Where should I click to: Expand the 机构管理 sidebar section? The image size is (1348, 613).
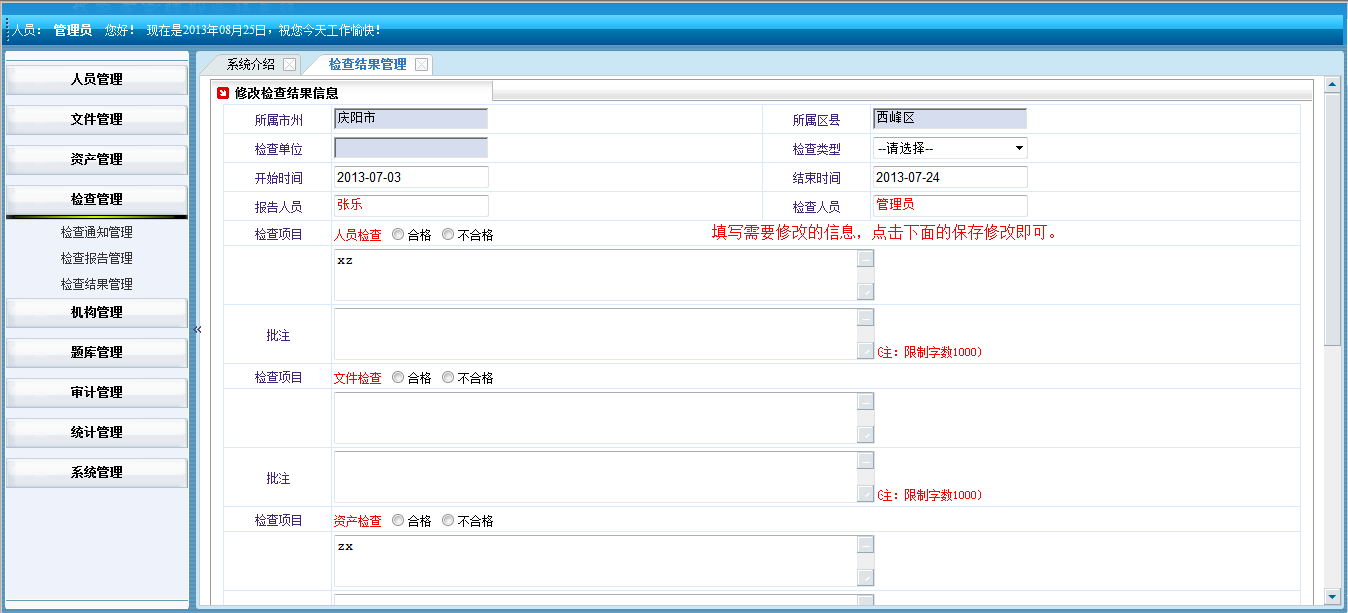(x=97, y=313)
